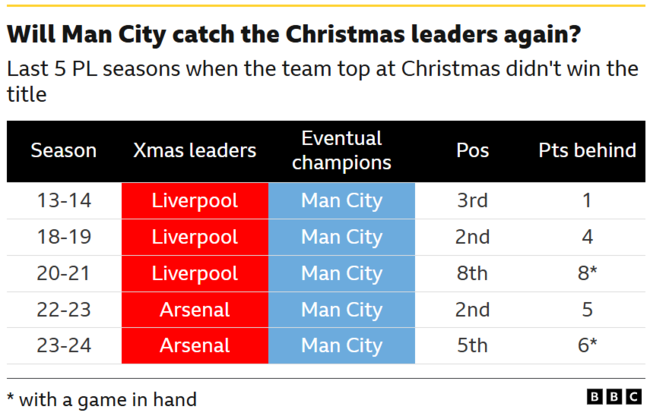The height and width of the screenshot is (419, 650).
Task: Select the 8th position cell
Action: (472, 273)
